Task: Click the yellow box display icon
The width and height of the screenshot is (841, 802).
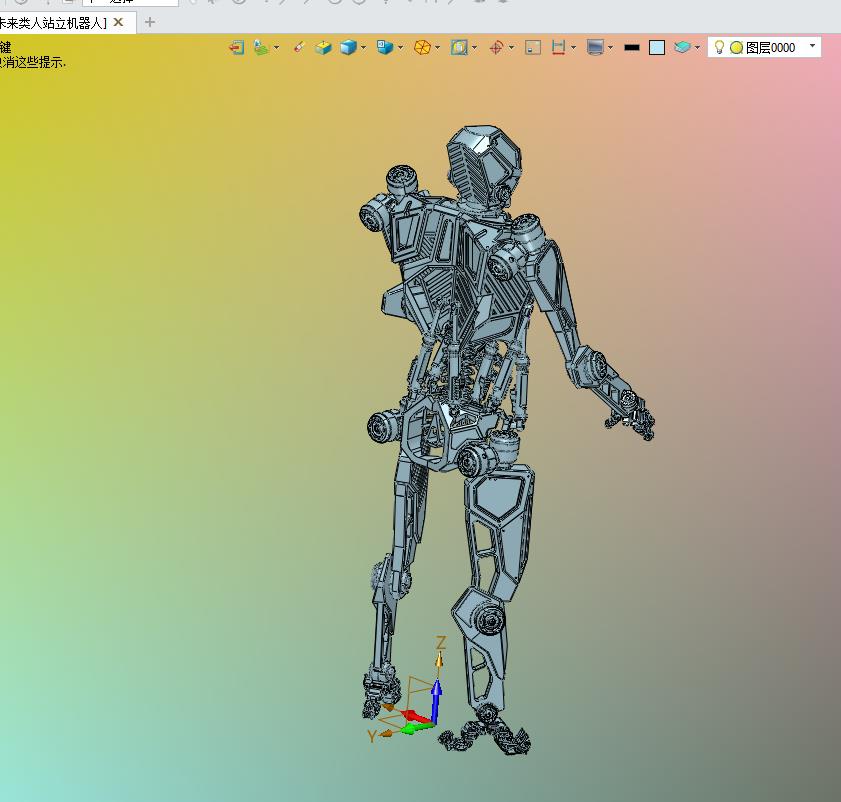Action: tap(323, 48)
